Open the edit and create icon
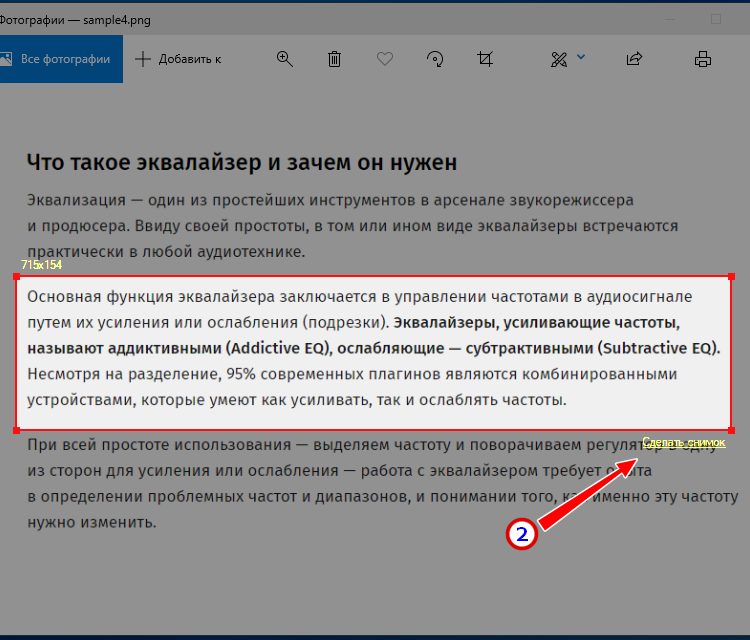The height and width of the screenshot is (640, 750). (559, 59)
